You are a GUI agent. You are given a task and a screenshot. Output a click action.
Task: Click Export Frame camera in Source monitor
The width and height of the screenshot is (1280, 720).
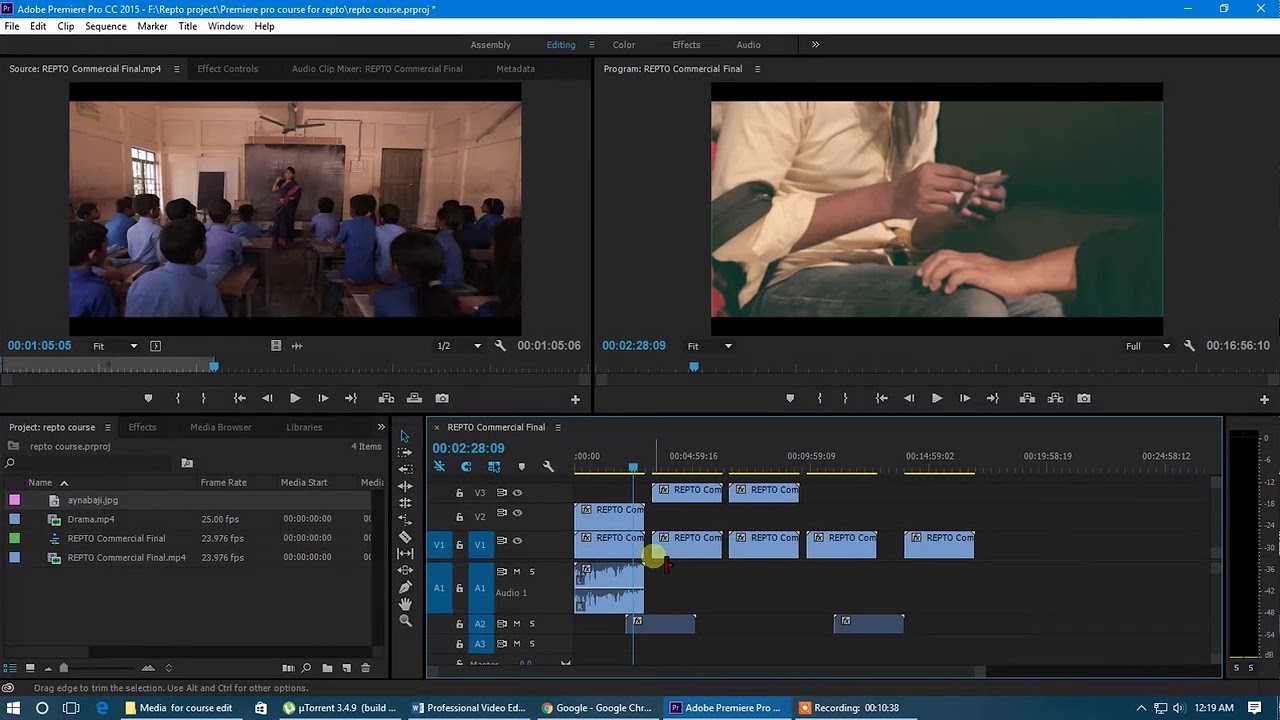(x=442, y=398)
